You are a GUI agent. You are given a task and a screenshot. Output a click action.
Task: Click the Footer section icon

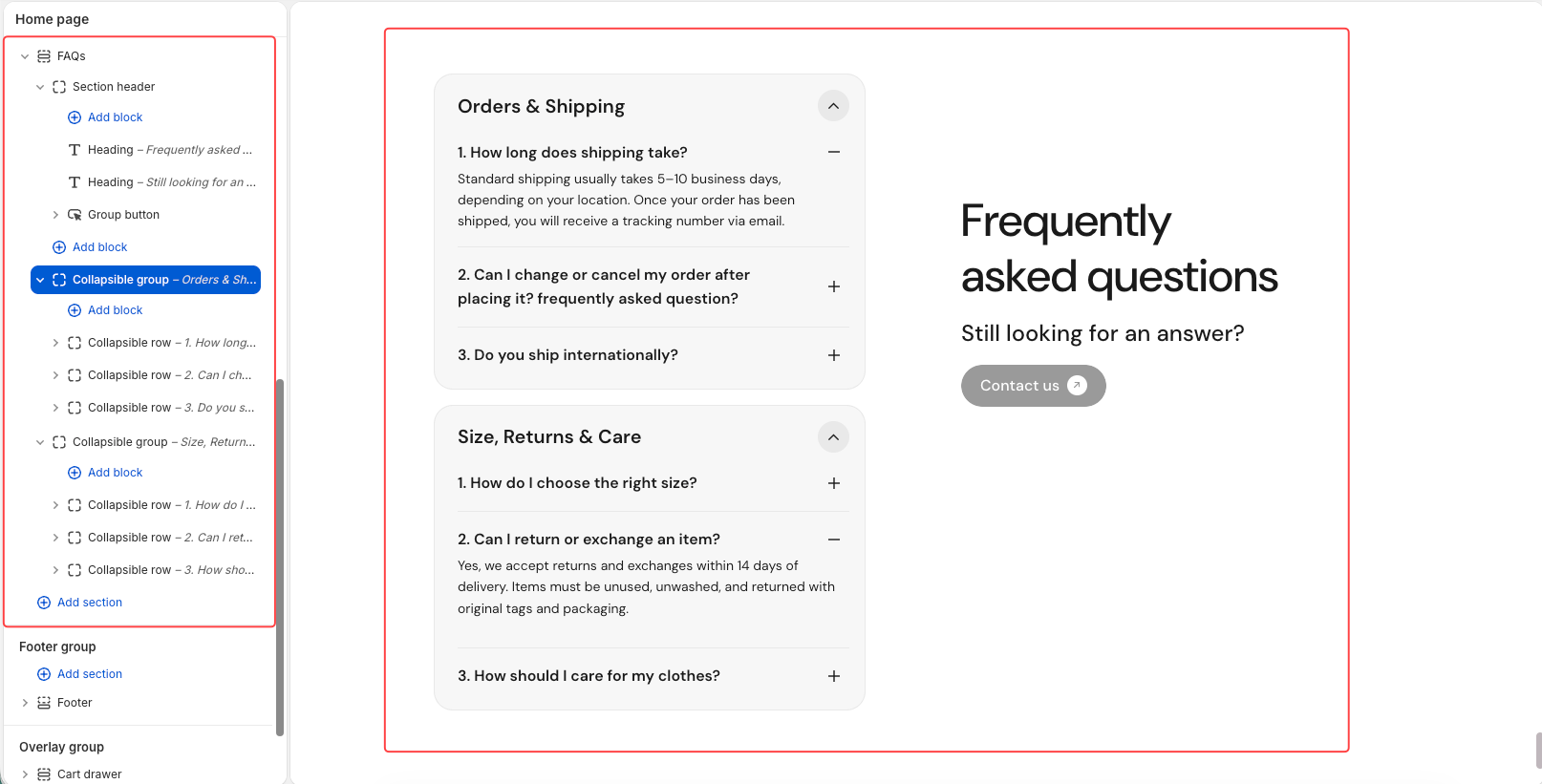[x=44, y=703]
